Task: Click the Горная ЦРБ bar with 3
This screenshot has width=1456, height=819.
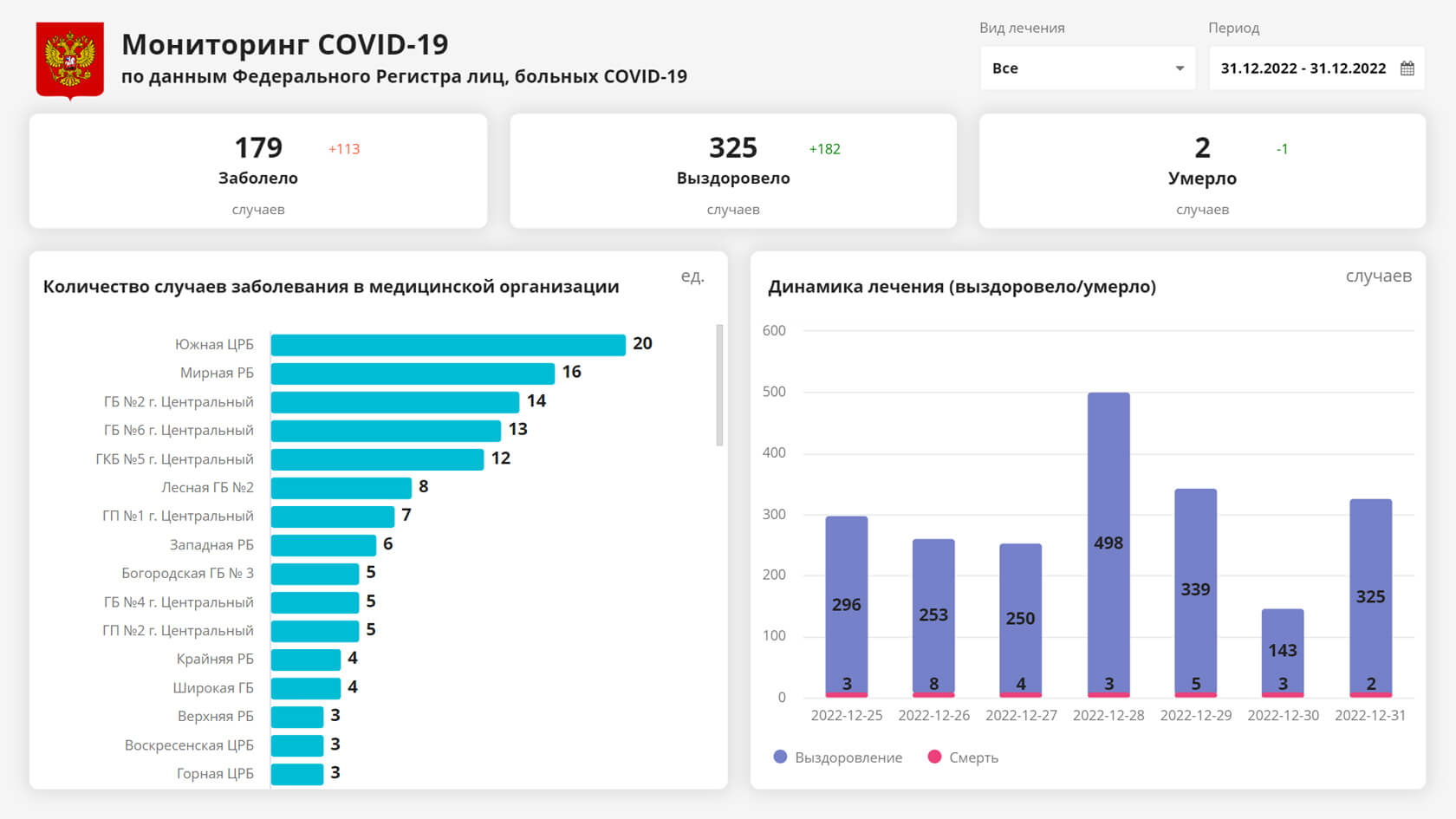Action: point(297,774)
